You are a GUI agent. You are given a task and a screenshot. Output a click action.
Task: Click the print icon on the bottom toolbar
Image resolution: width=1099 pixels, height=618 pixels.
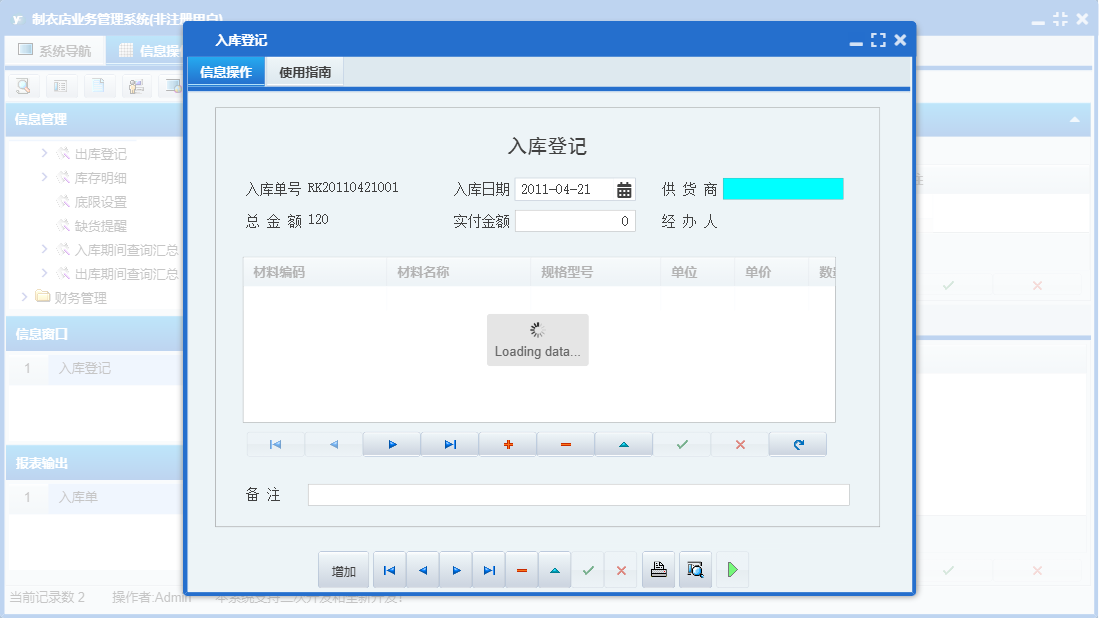point(658,569)
